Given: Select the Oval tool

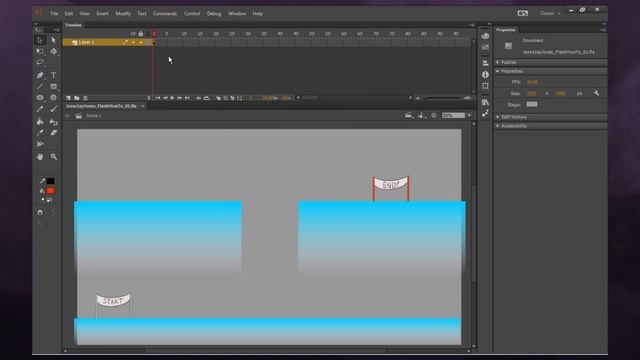Looking at the screenshot, I should point(40,98).
